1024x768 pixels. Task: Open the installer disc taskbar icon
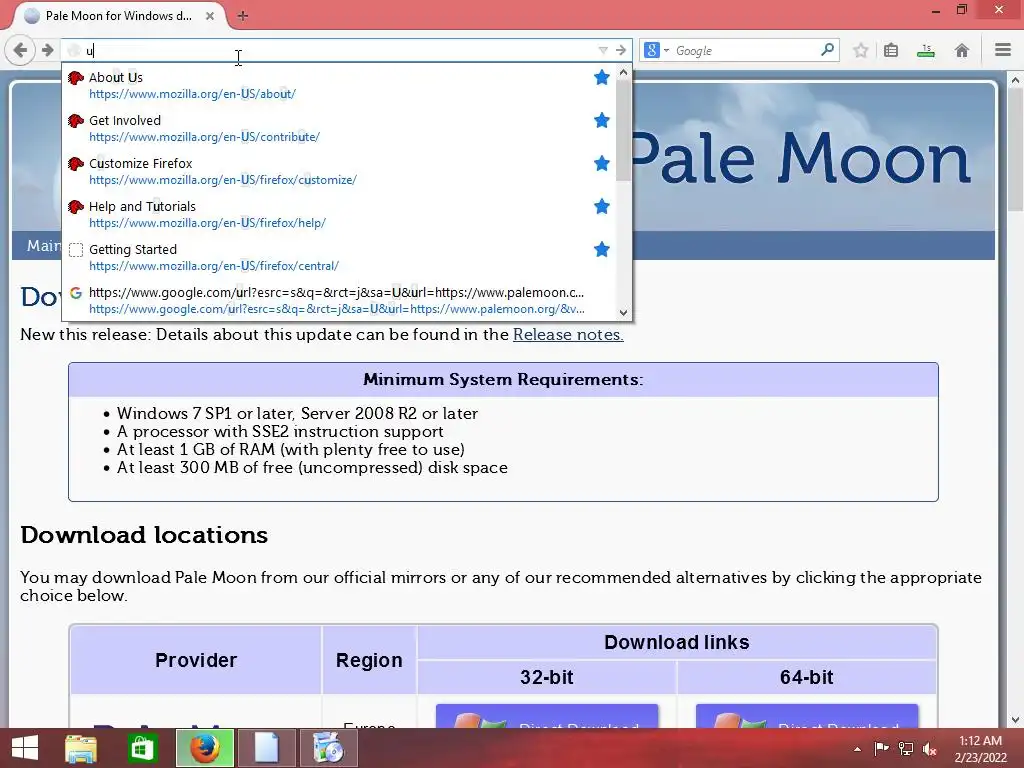[328, 748]
